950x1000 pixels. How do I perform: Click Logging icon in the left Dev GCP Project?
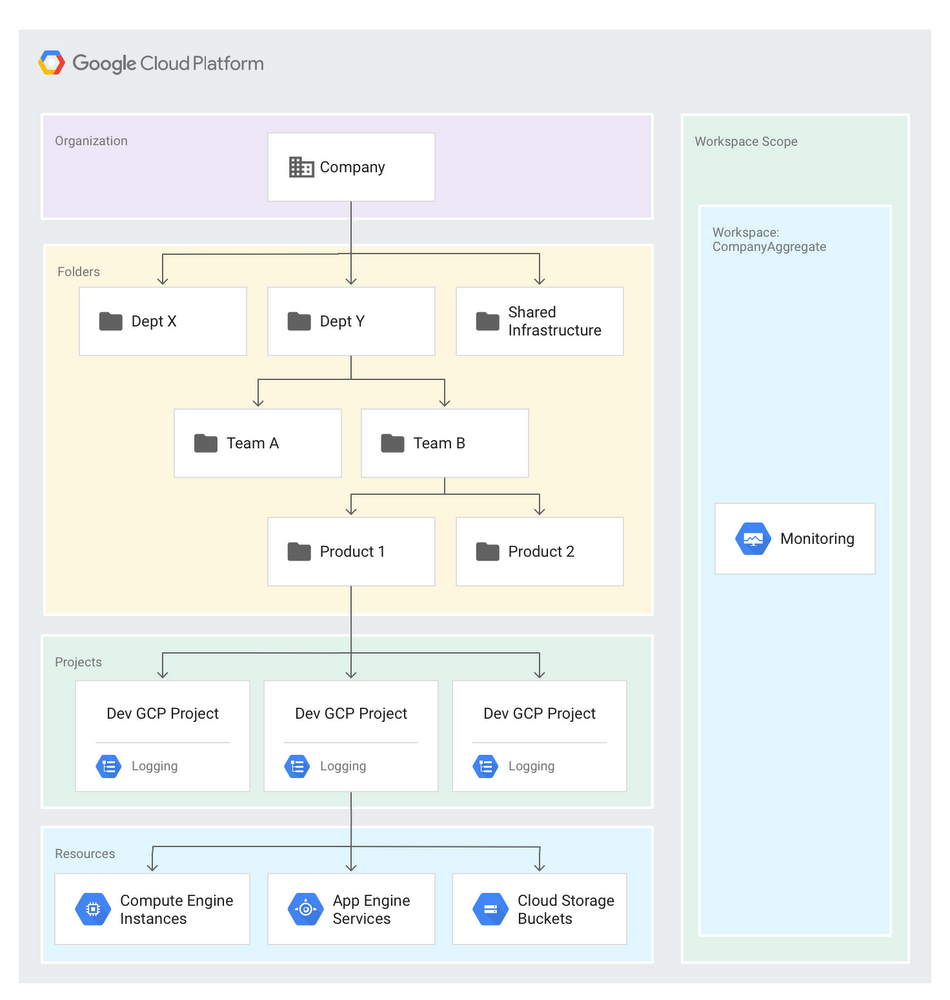(109, 767)
